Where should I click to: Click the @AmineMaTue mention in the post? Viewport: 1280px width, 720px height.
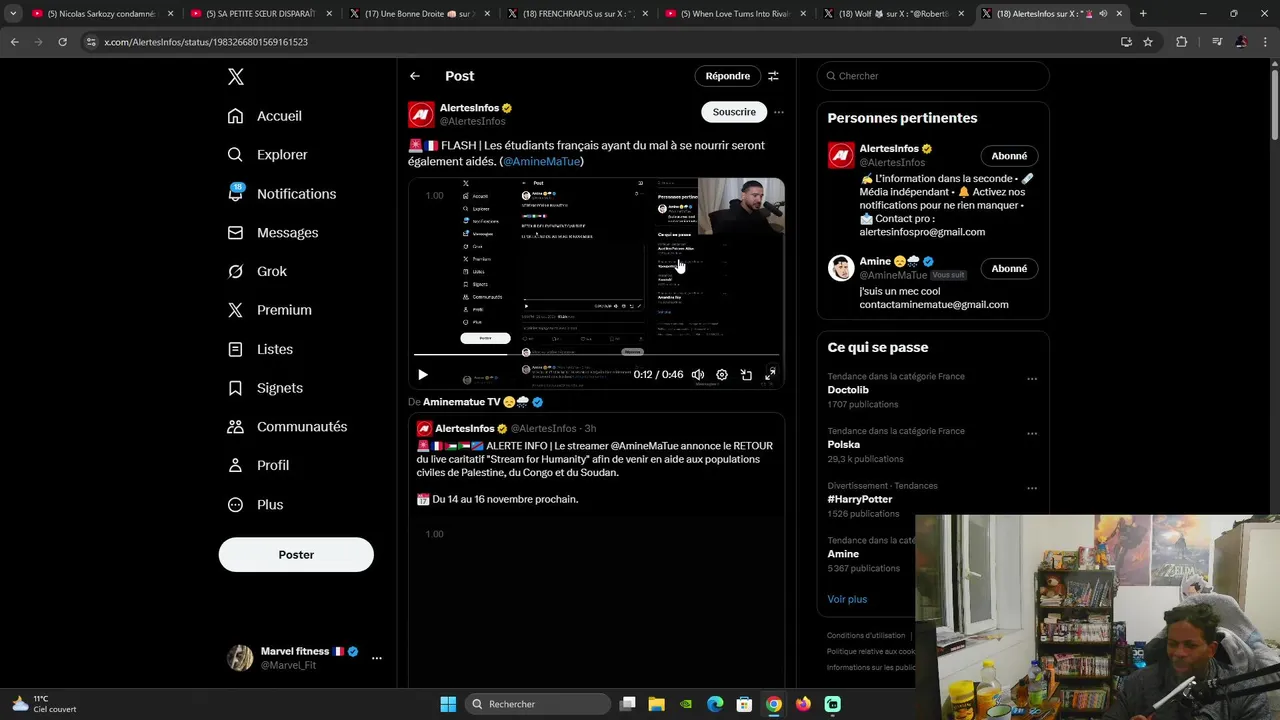click(541, 161)
